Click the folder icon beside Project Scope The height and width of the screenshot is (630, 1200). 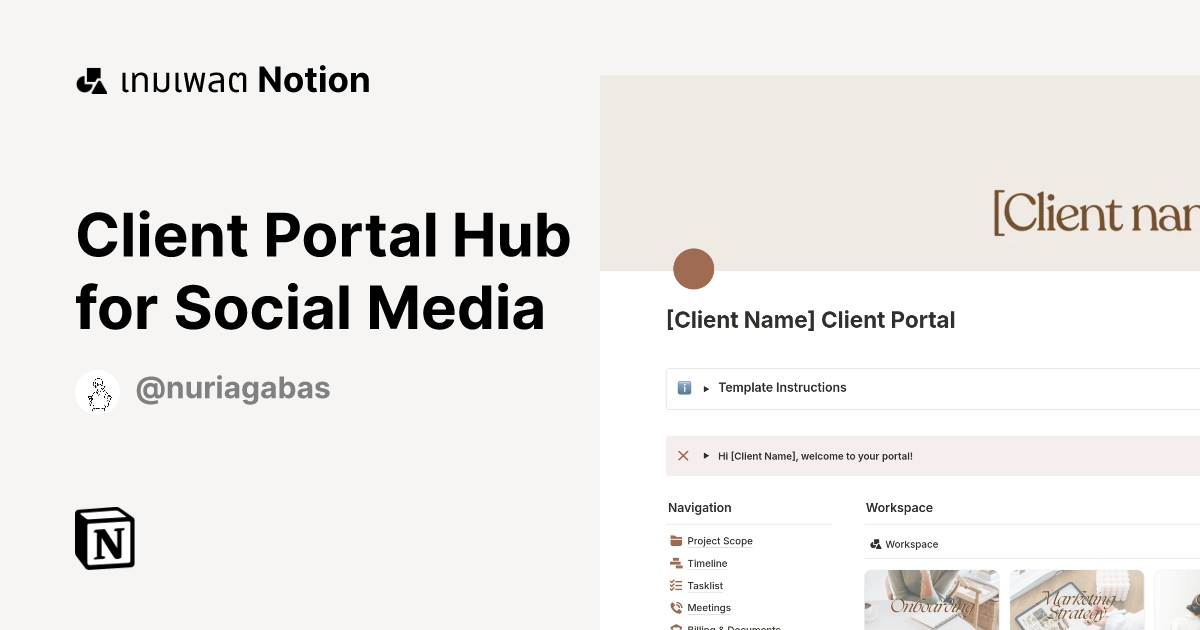pos(675,540)
